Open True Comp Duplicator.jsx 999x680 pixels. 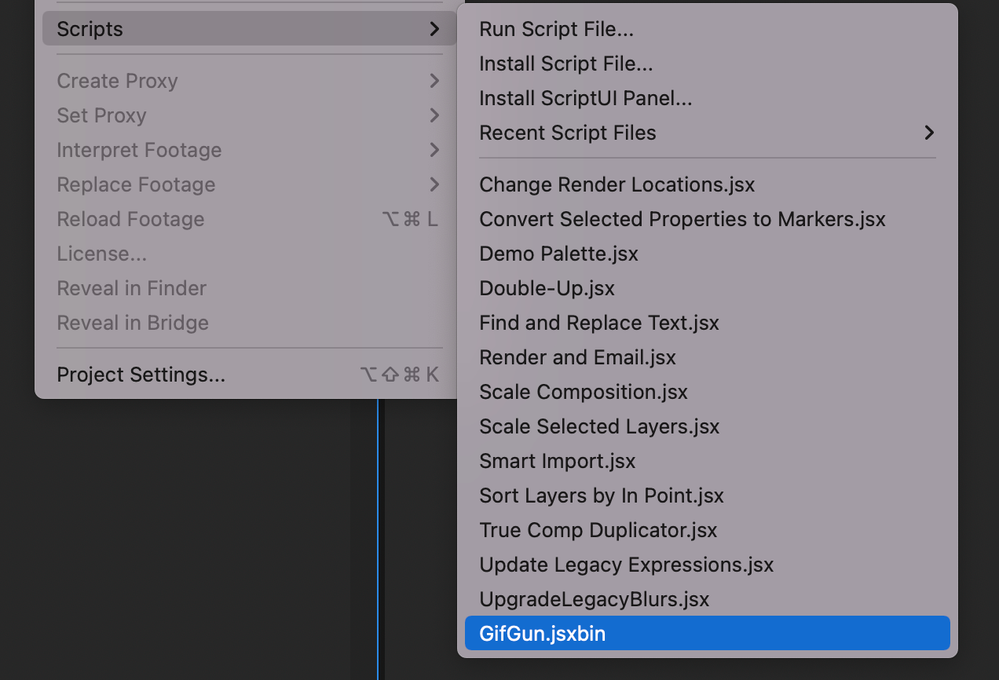click(x=598, y=530)
